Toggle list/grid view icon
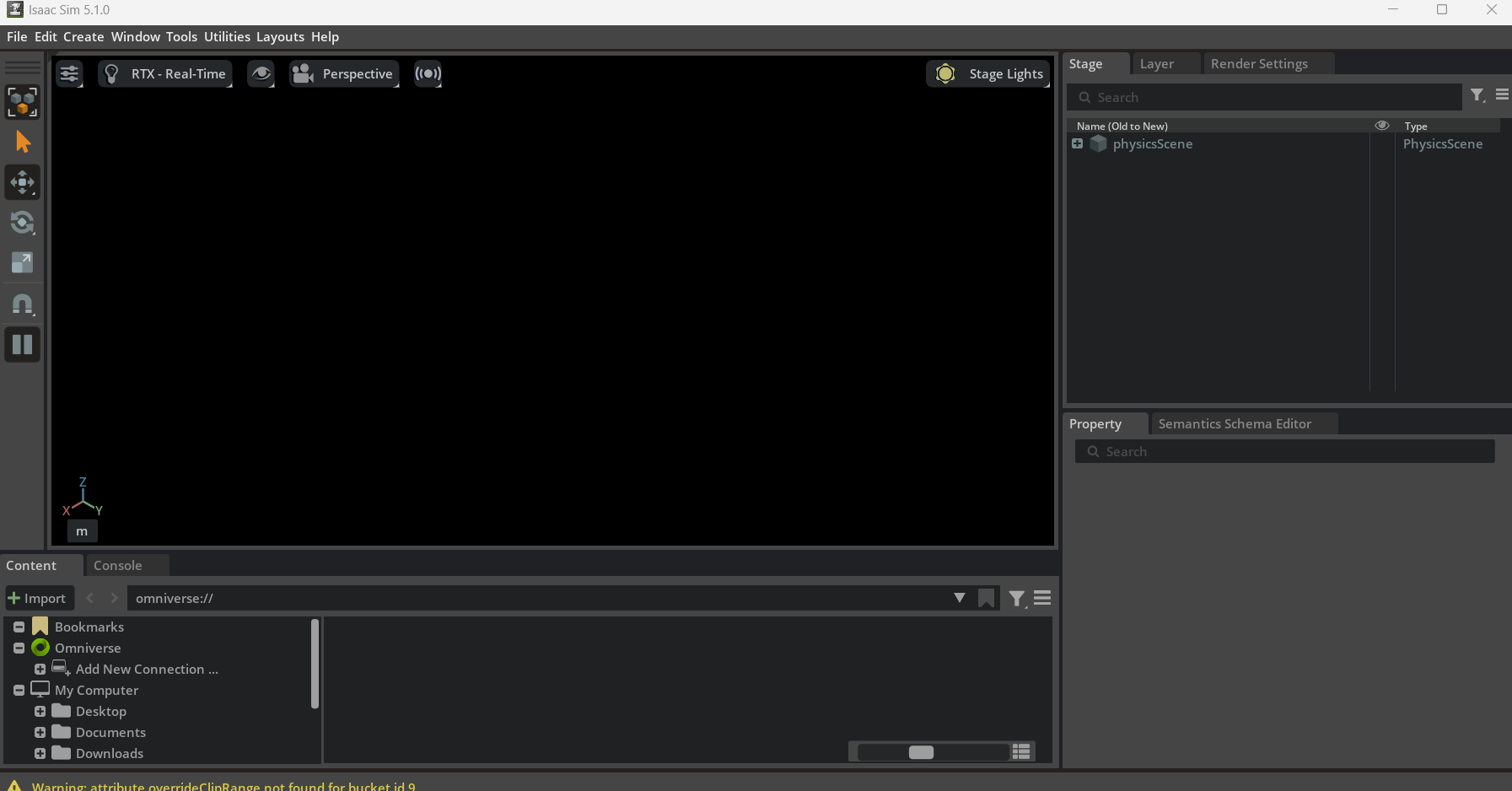The width and height of the screenshot is (1512, 791). click(x=1021, y=752)
